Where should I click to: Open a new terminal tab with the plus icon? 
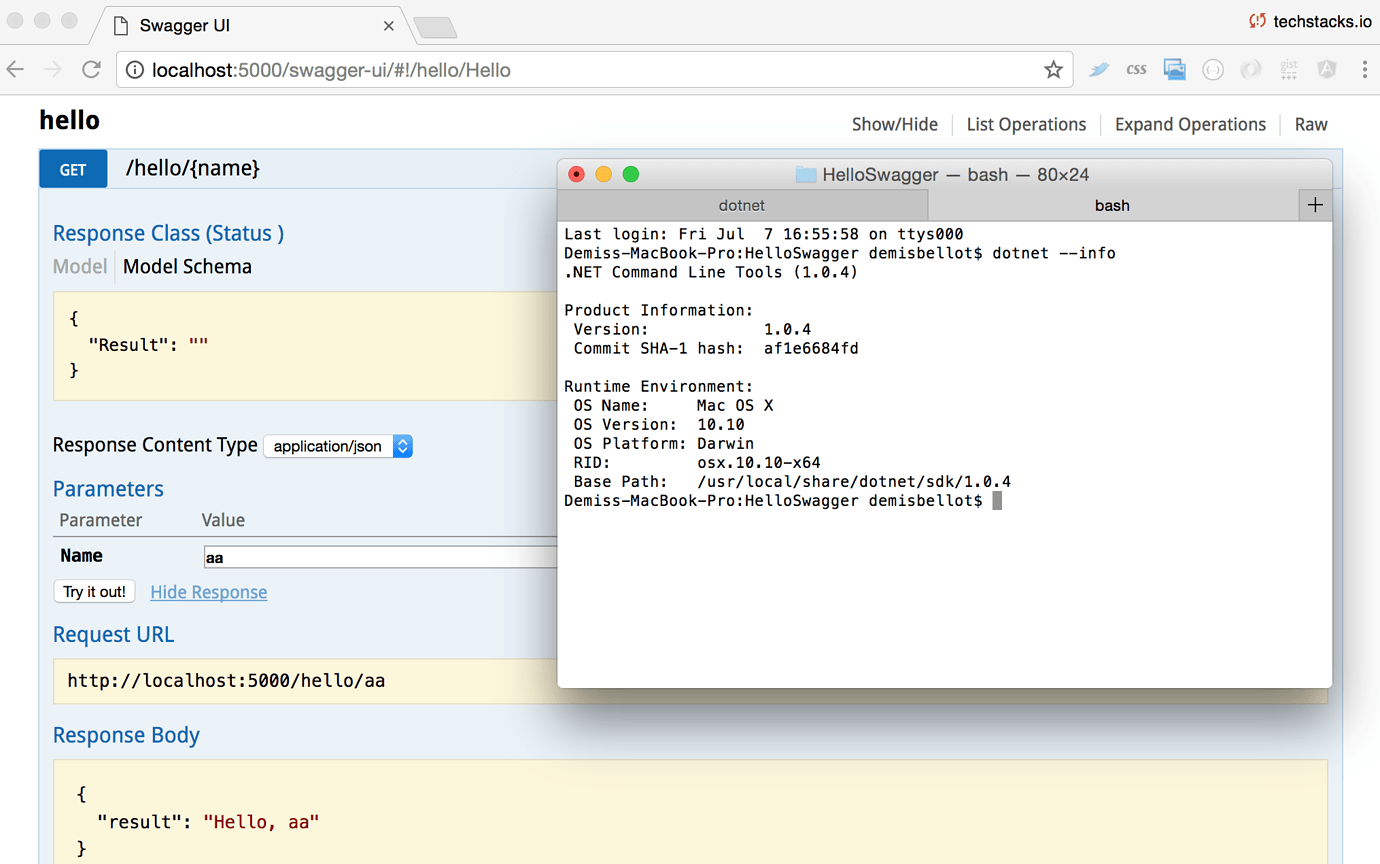tap(1315, 204)
